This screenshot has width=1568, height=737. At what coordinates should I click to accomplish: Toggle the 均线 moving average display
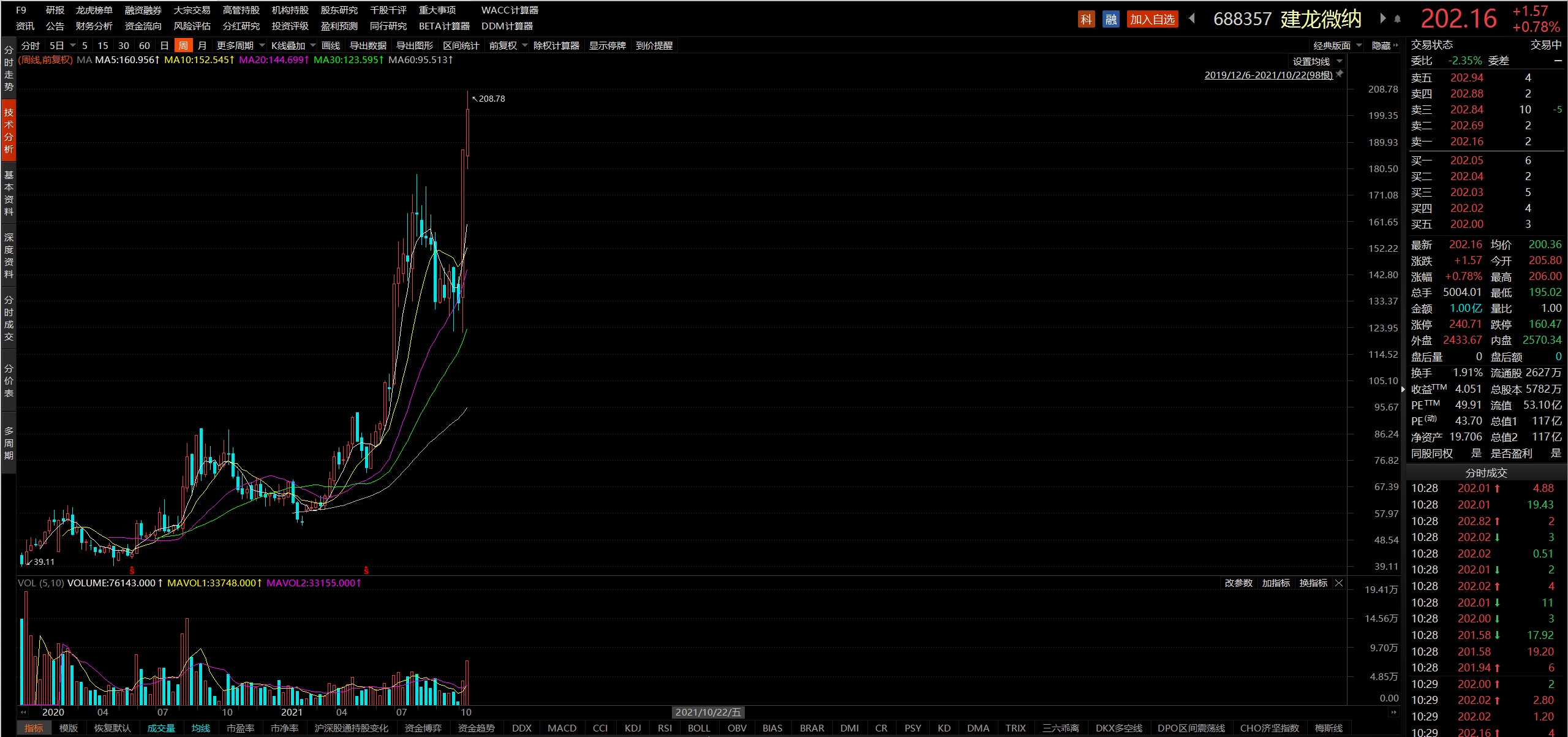(x=200, y=728)
